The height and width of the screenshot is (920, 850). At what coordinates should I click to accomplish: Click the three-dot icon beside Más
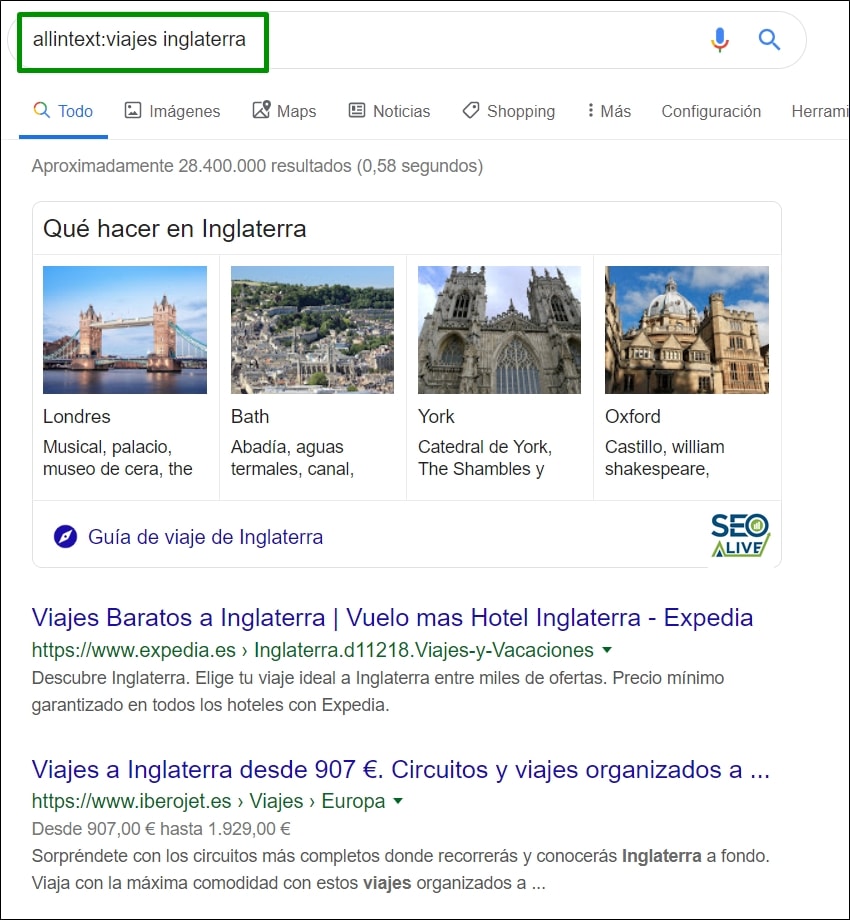coord(590,111)
